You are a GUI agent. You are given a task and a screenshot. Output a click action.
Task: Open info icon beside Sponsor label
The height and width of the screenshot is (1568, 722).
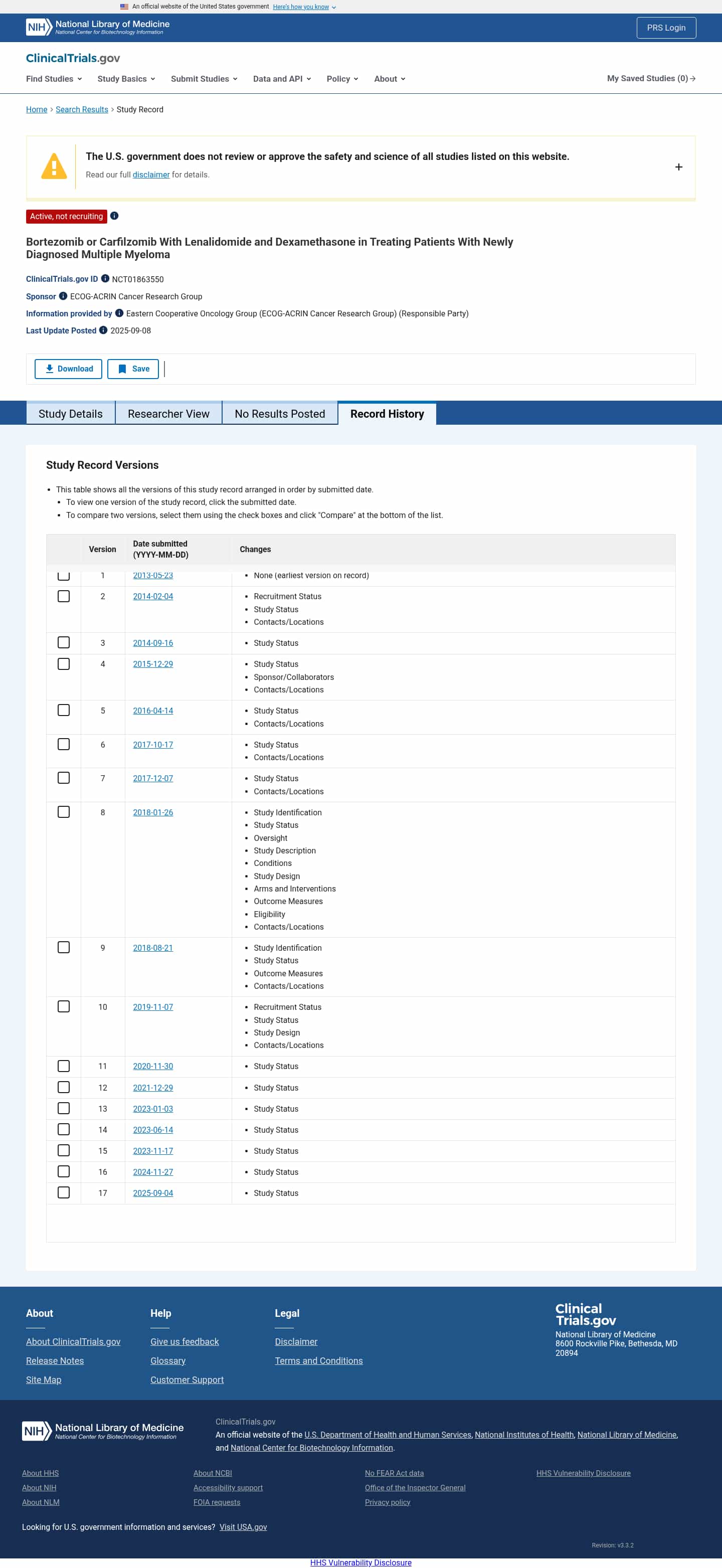[x=63, y=296]
